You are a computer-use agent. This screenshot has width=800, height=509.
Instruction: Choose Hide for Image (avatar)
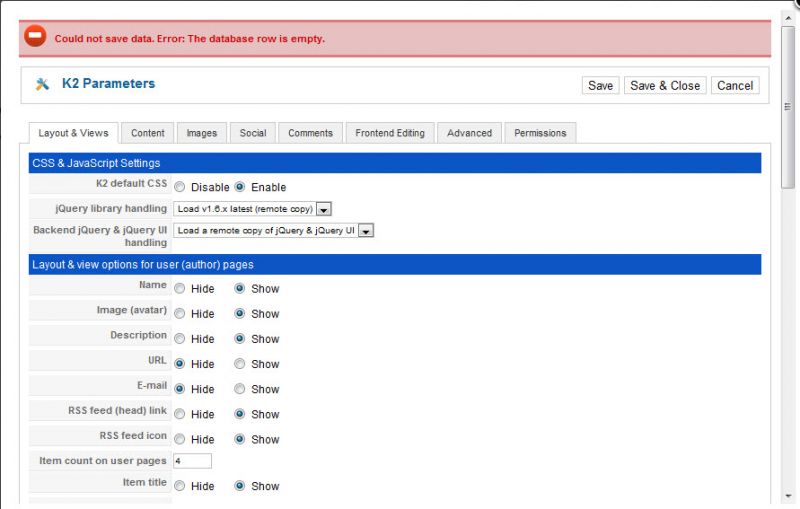coord(180,314)
